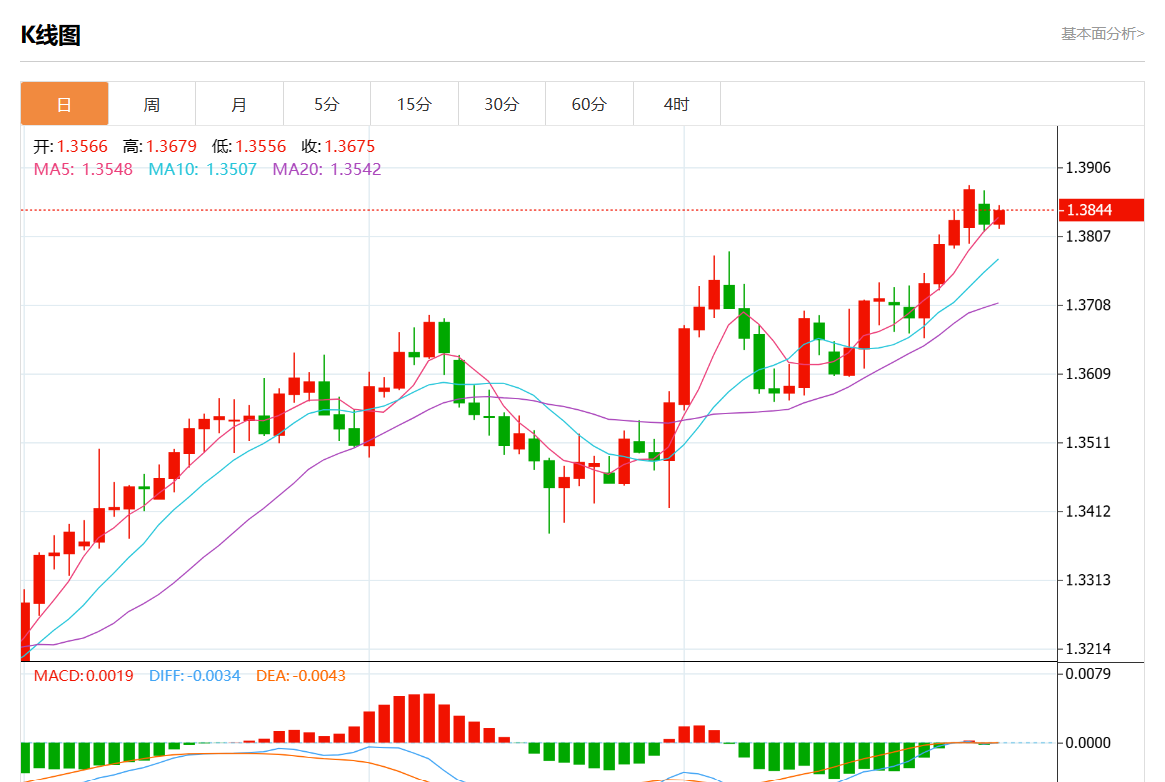Click the 1.3511 price axis label
Viewport: 1165px width, 782px height.
tap(1088, 443)
